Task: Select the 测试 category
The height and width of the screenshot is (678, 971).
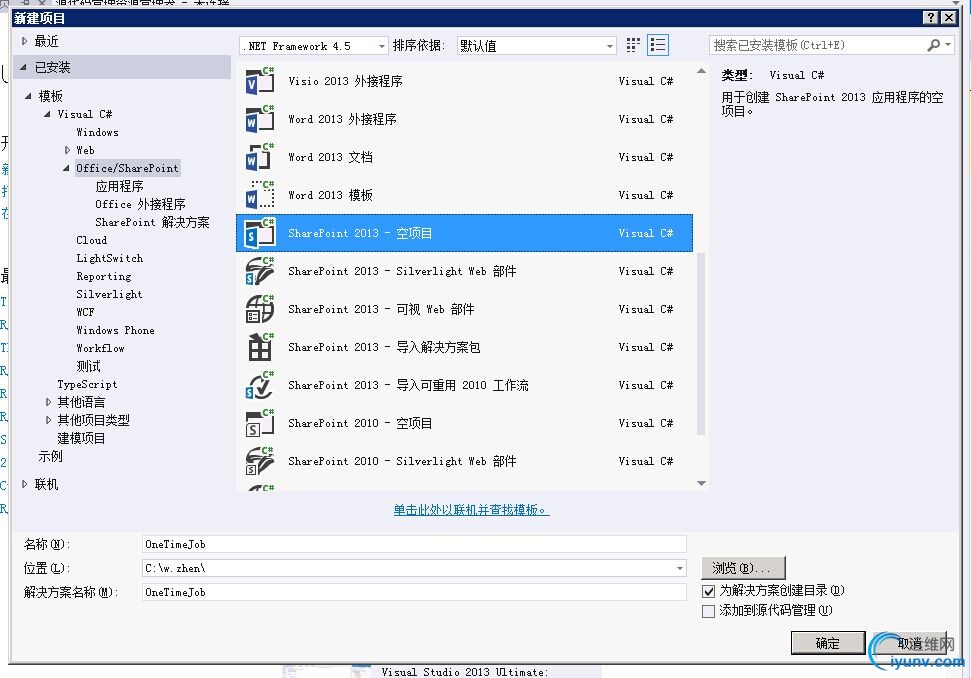Action: (x=88, y=366)
